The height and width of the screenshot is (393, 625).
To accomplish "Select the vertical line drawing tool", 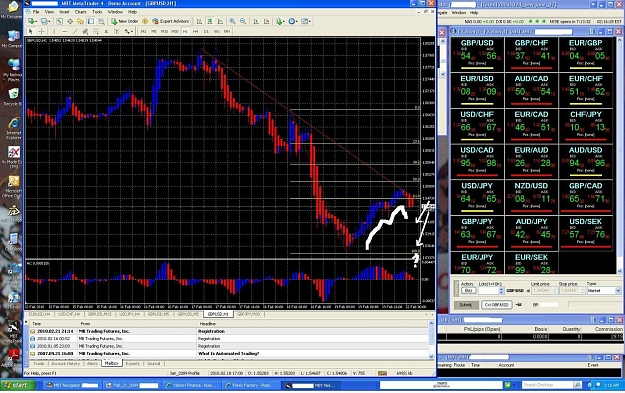I will click(x=54, y=31).
